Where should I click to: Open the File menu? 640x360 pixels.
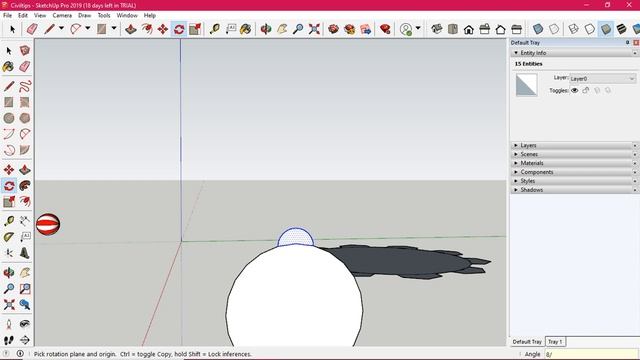7,15
